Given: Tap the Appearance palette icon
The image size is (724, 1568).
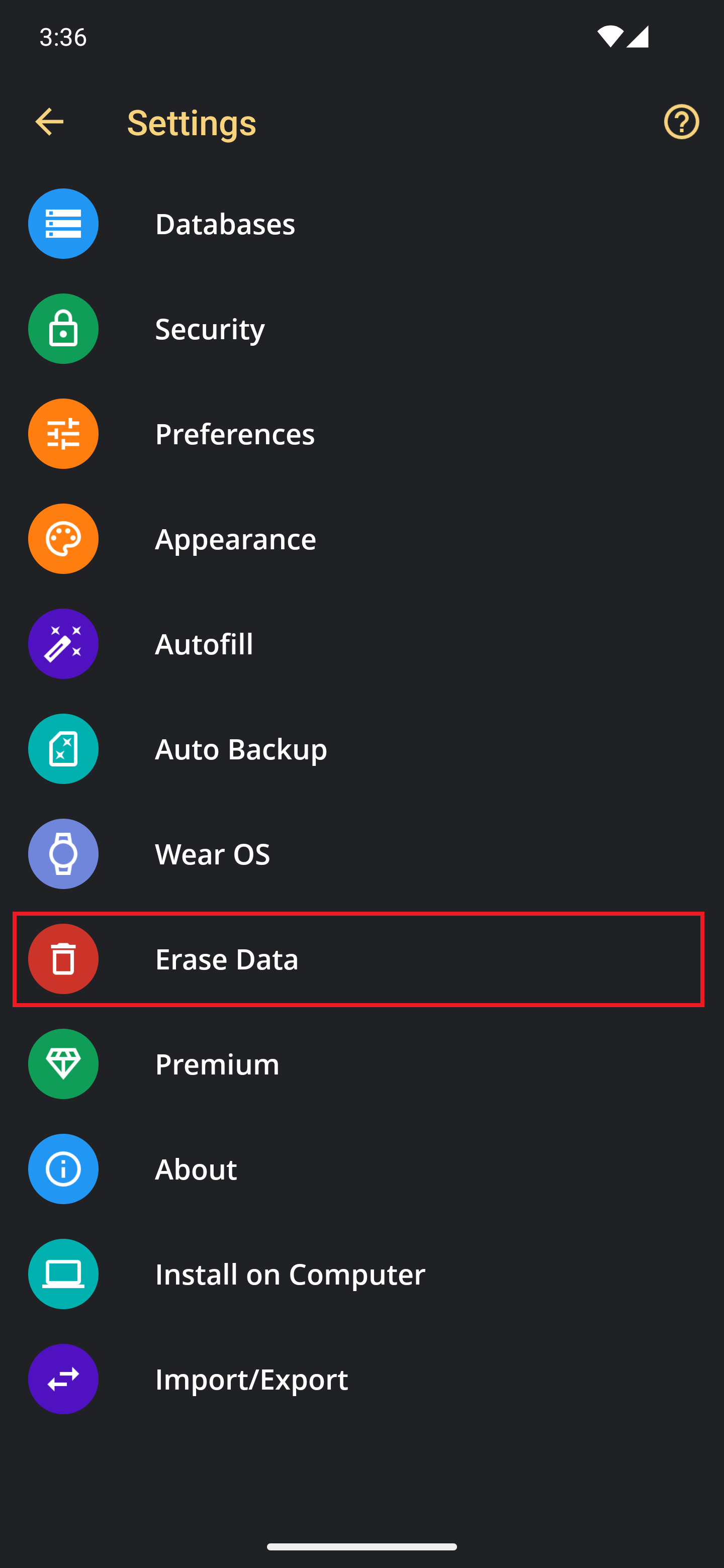Looking at the screenshot, I should pyautogui.click(x=63, y=539).
